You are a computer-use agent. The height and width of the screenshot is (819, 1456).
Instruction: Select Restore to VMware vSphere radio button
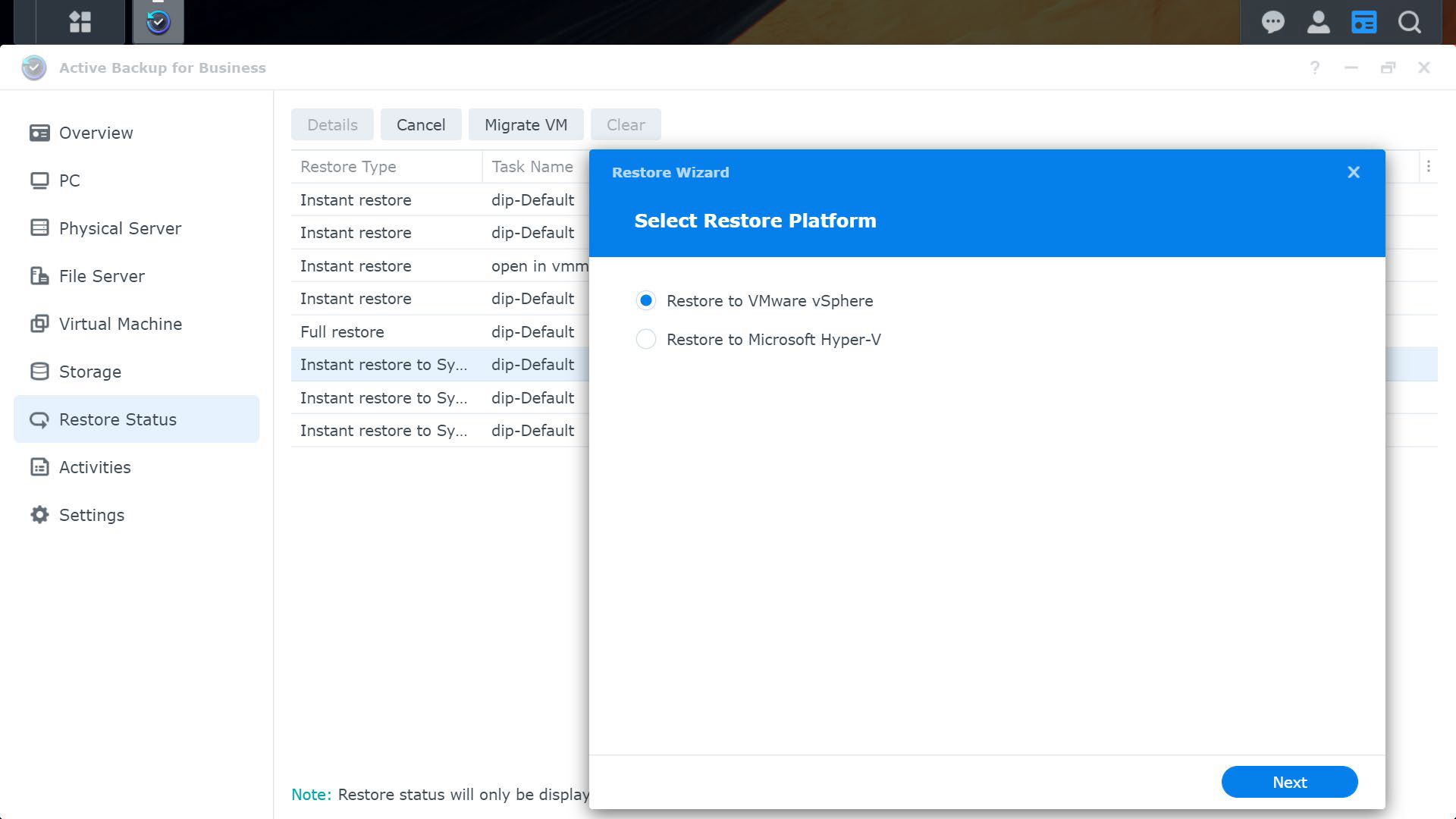tap(646, 301)
